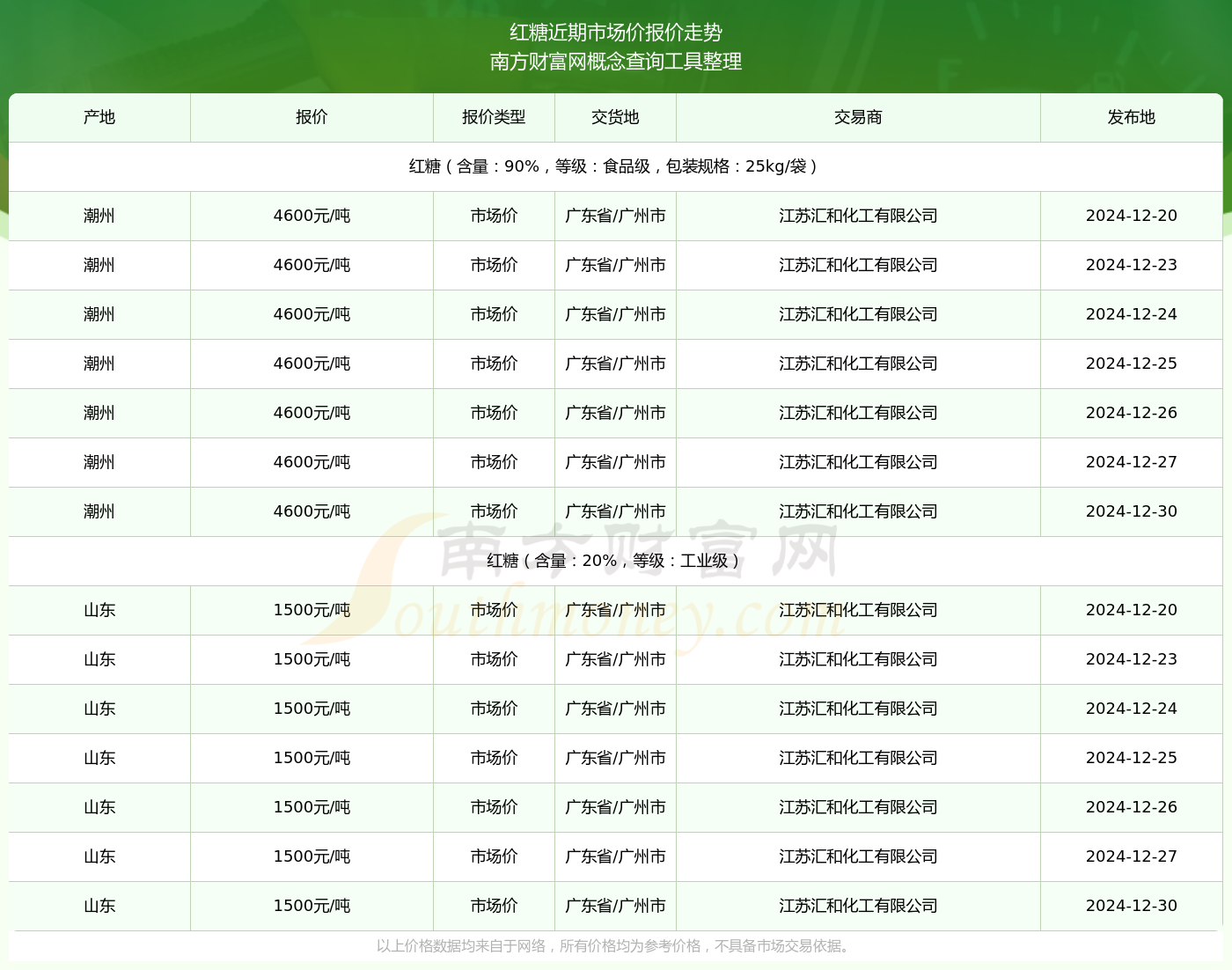Click date 2024-12-27 in the 山东 row
1232x970 pixels.
click(1132, 856)
